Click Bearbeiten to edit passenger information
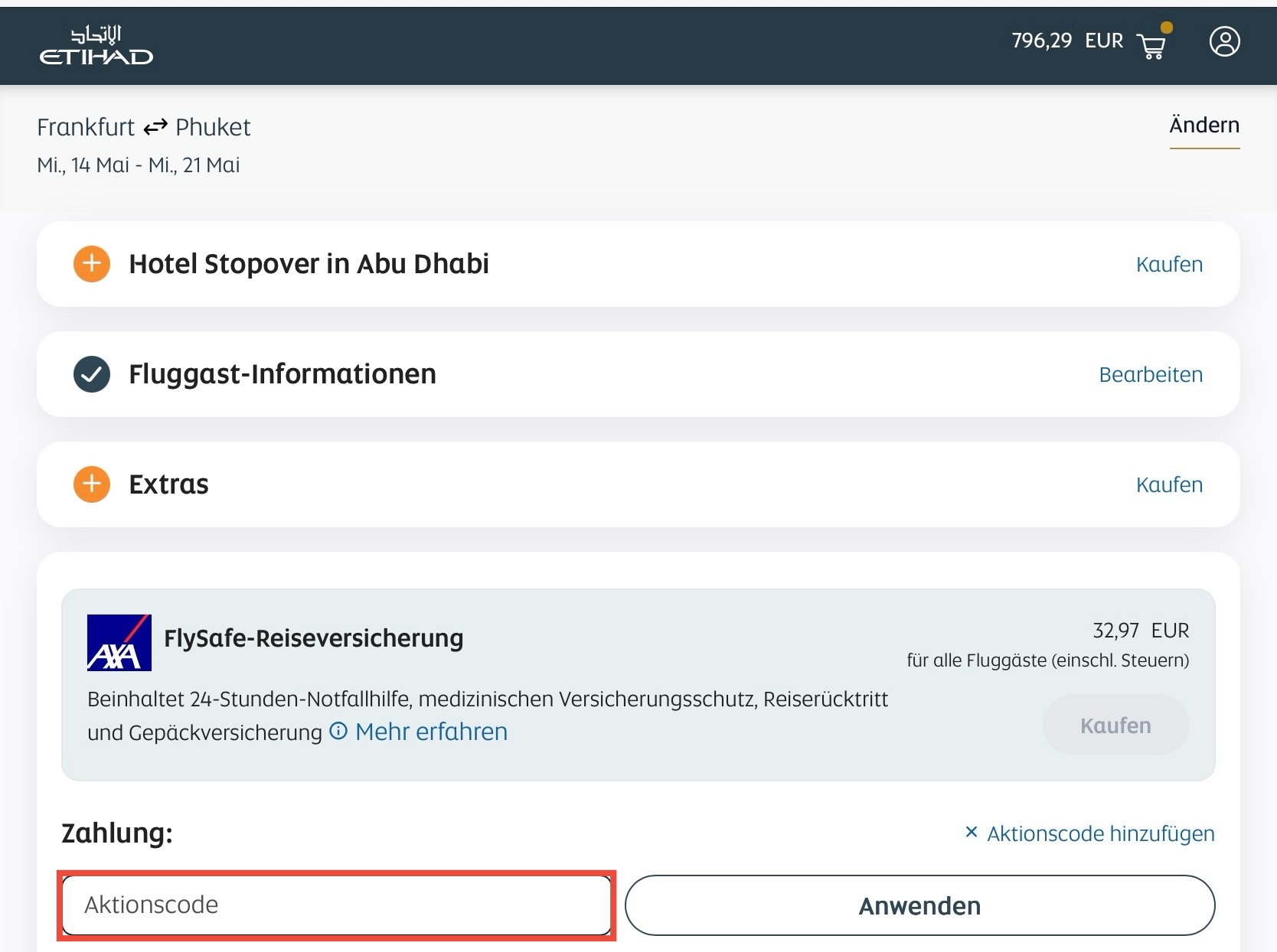The width and height of the screenshot is (1277, 952). click(x=1151, y=375)
